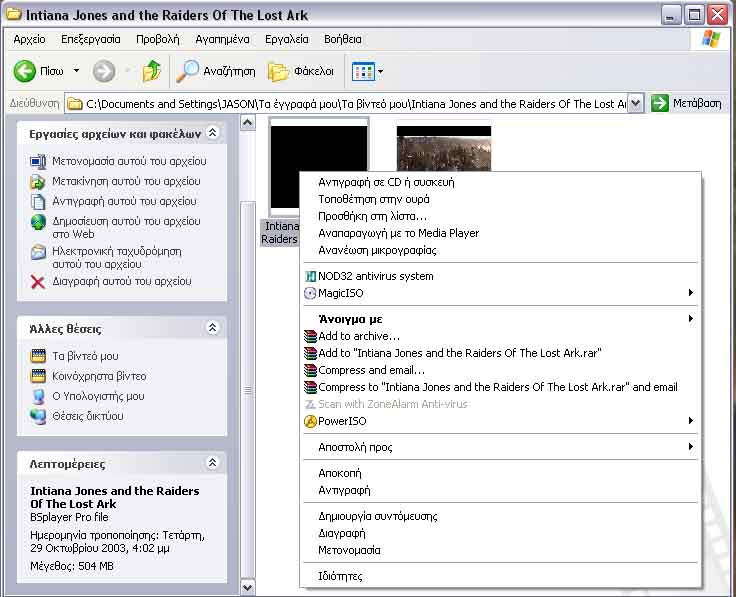Screen dimensions: 736x597
Task: Click the copy file icon in tasks pane
Action: (x=38, y=201)
